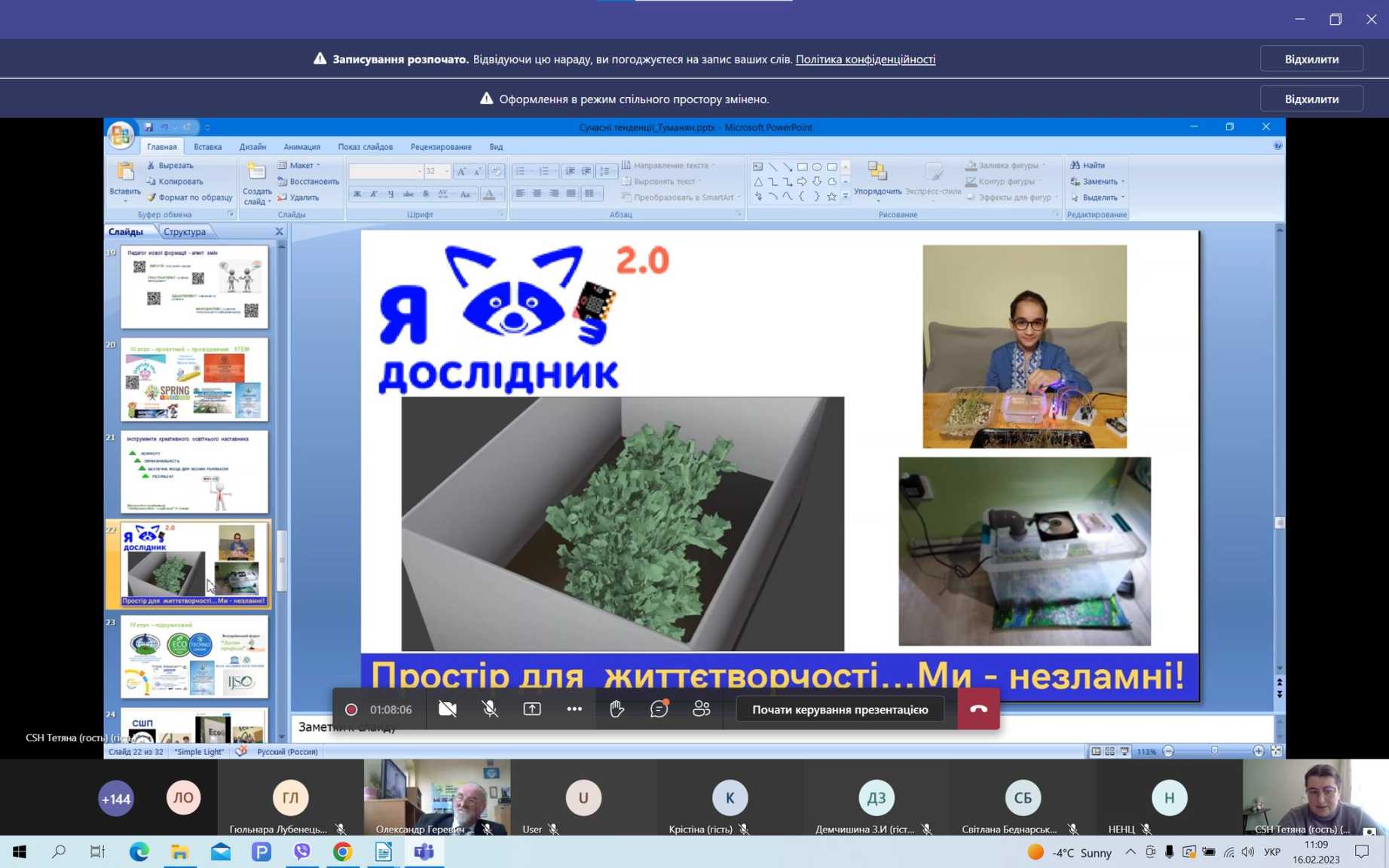Screen dimensions: 1389x868
Task: Switch to the 'Дизайн' ribbon tab
Action: coord(252,147)
